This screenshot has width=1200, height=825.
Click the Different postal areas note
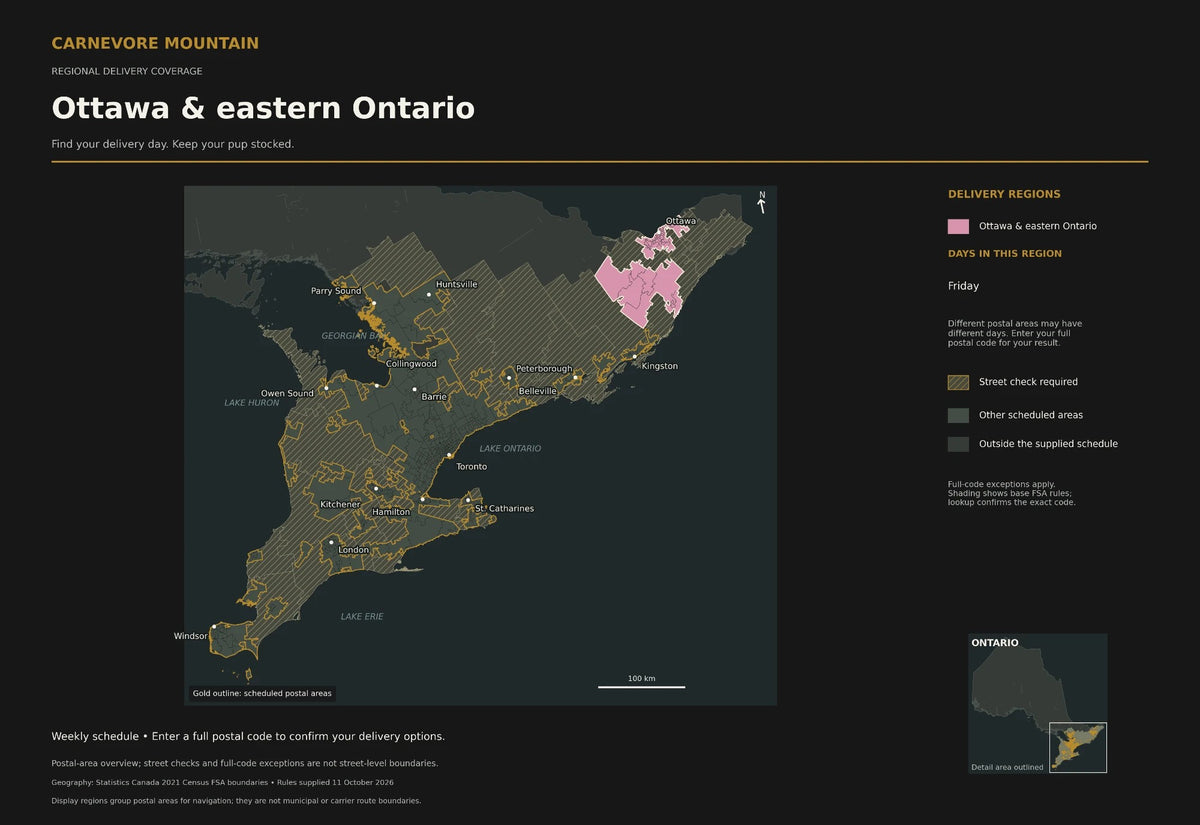1015,333
